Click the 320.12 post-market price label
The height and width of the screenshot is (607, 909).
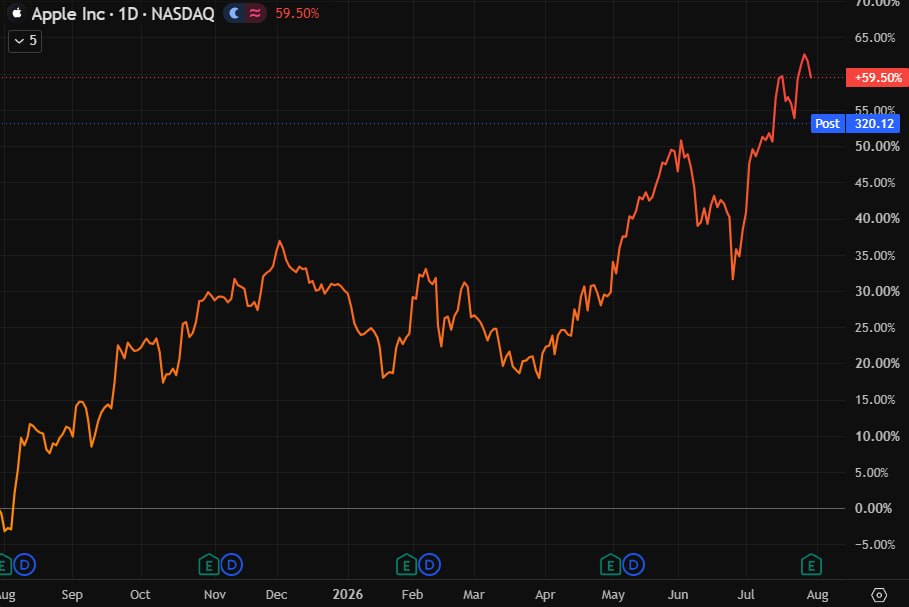(874, 123)
